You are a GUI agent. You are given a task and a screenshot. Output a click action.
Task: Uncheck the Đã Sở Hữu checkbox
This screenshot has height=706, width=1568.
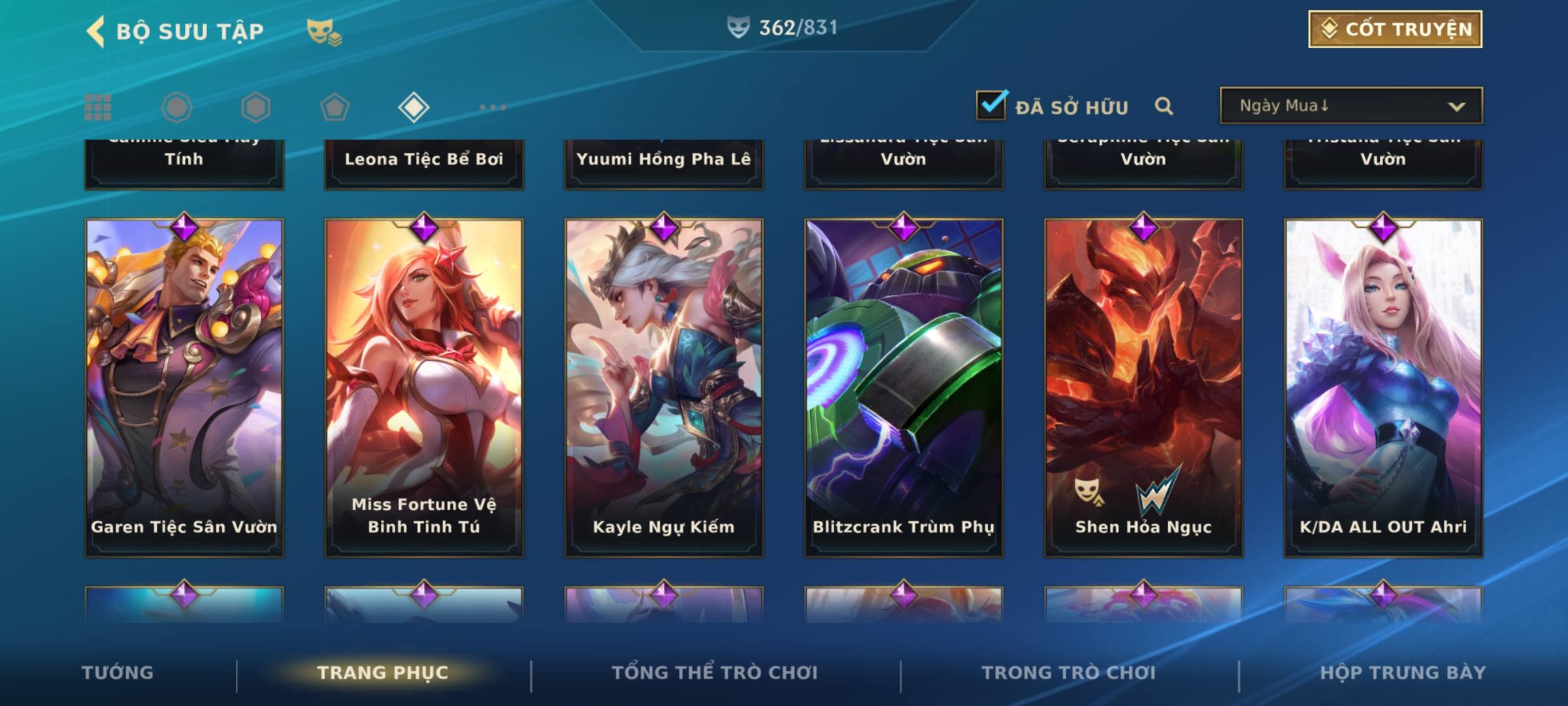point(991,105)
